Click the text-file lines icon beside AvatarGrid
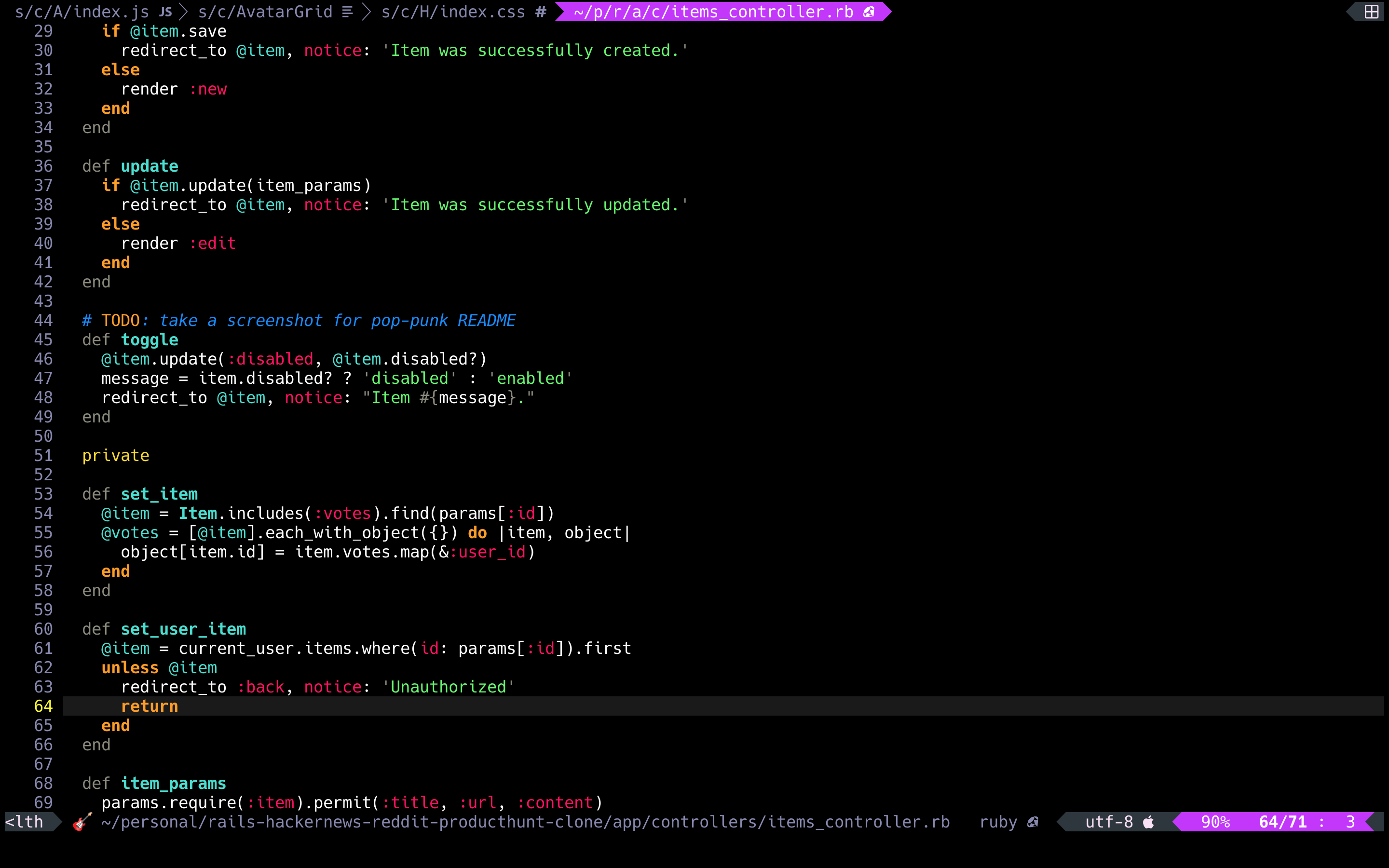Viewport: 1389px width, 868px height. tap(347, 12)
